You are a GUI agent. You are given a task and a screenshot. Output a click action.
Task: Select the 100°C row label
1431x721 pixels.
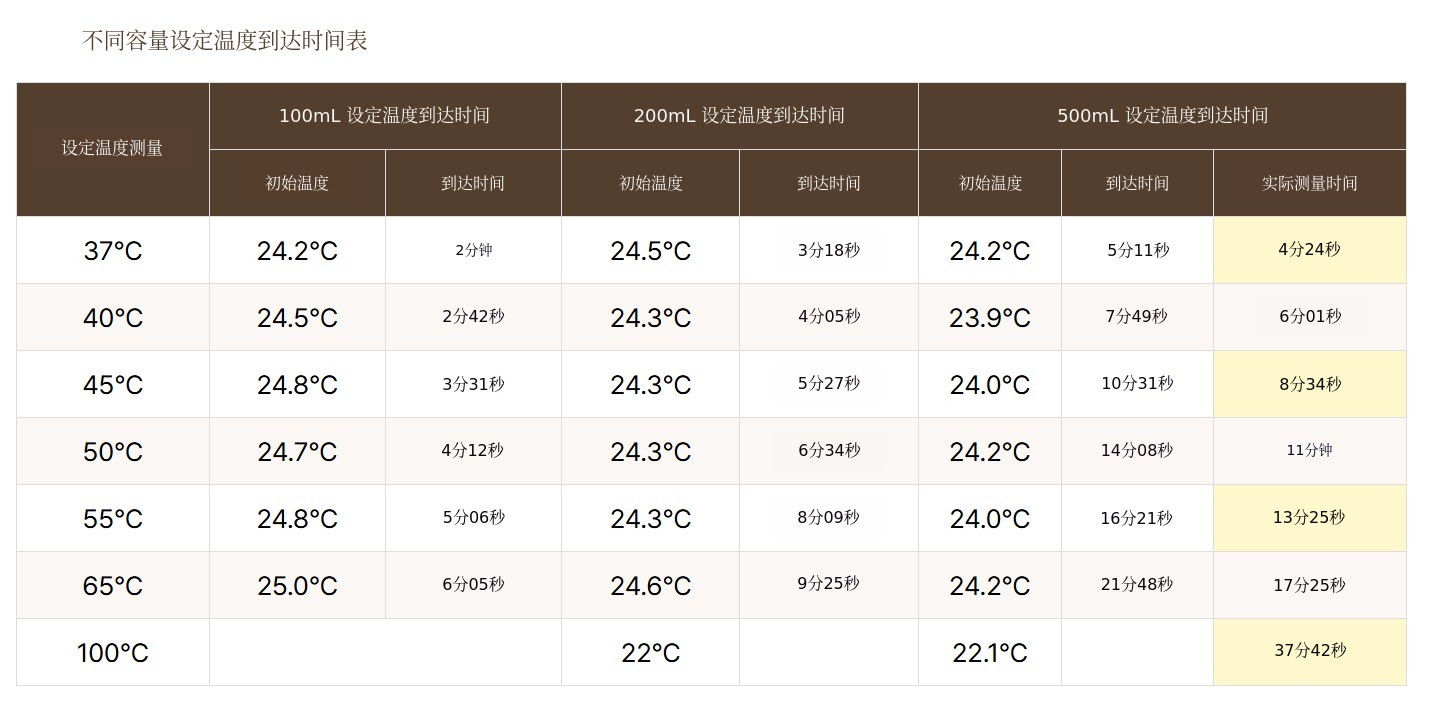tap(112, 653)
